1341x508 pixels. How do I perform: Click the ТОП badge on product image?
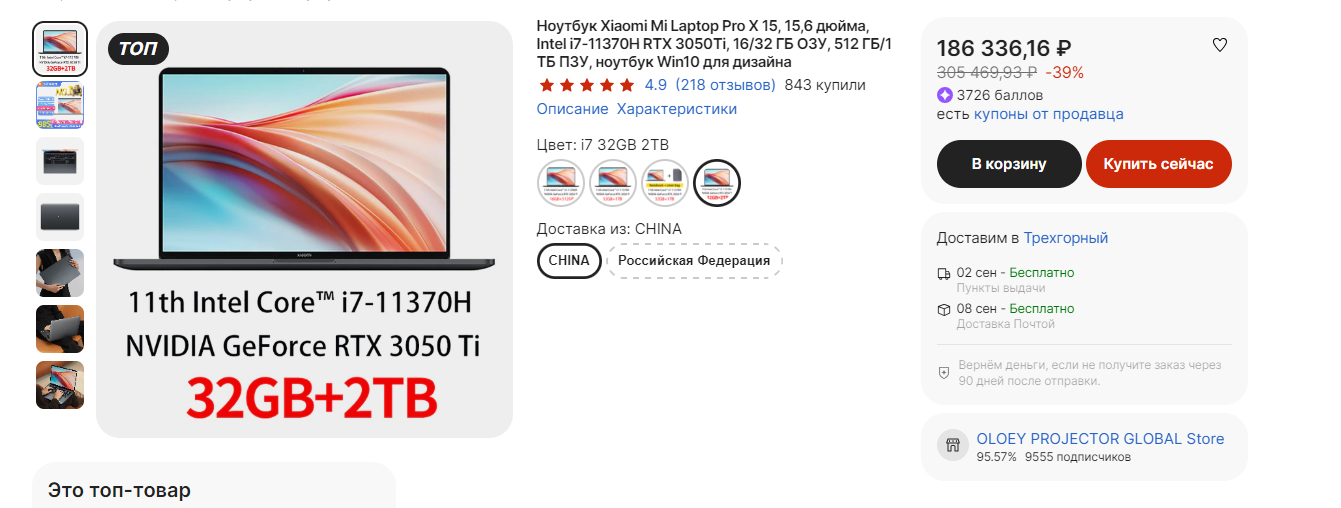[x=138, y=48]
